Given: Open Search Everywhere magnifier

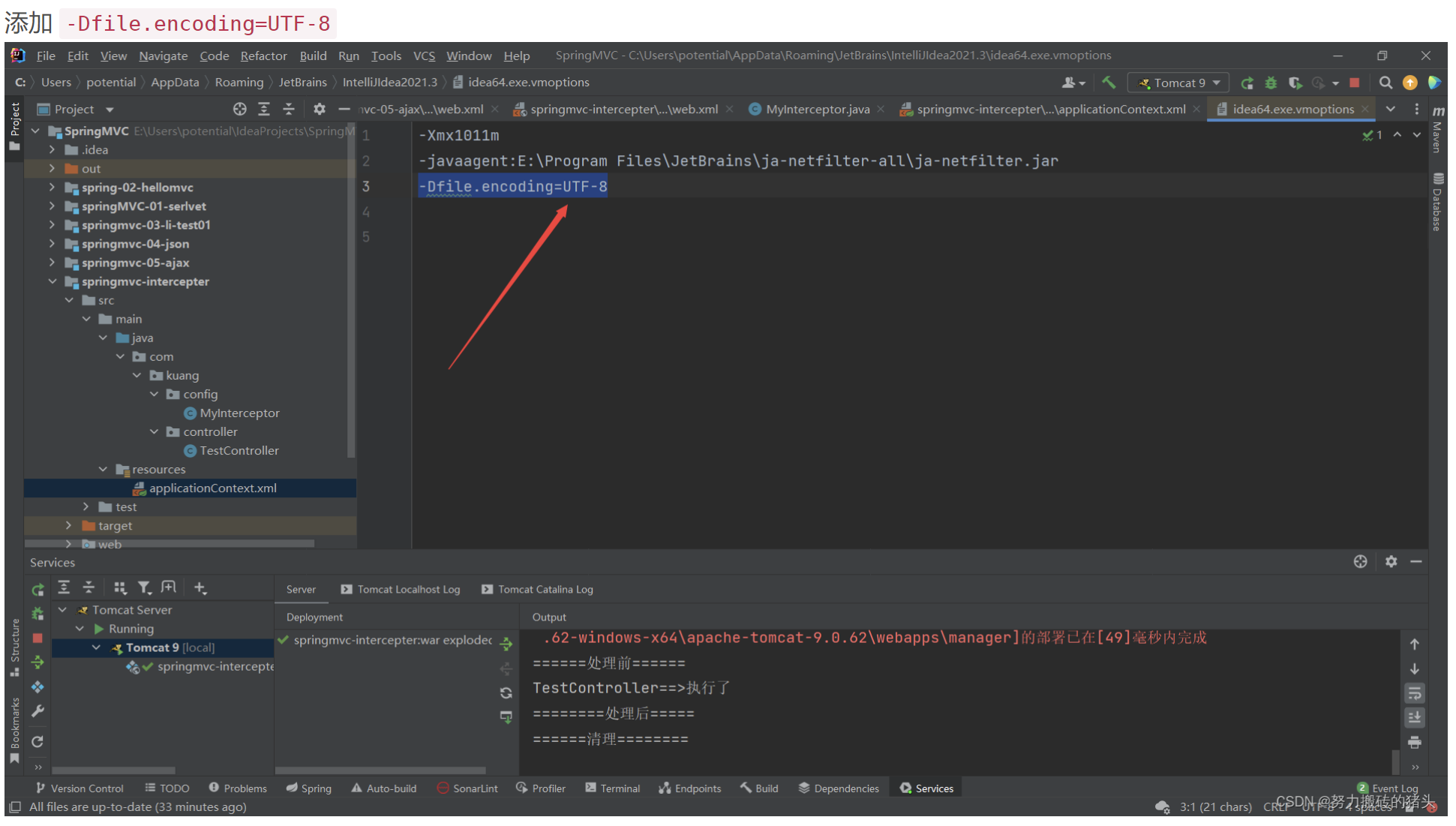Looking at the screenshot, I should pos(1385,83).
